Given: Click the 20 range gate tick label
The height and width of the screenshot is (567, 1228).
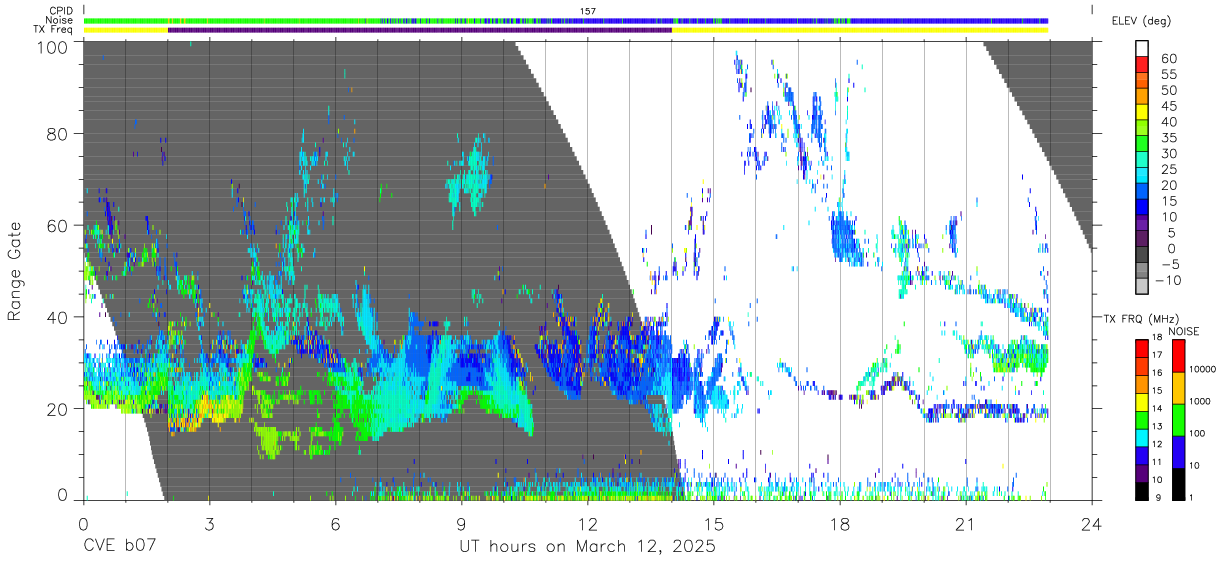Looking at the screenshot, I should [57, 408].
